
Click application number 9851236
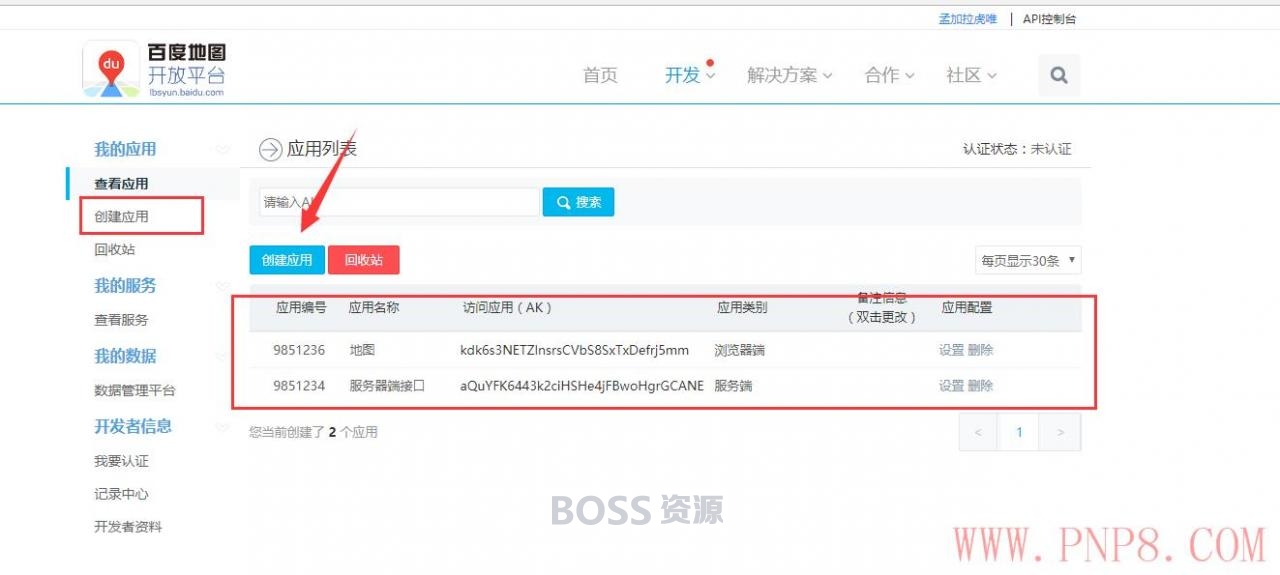click(x=299, y=350)
